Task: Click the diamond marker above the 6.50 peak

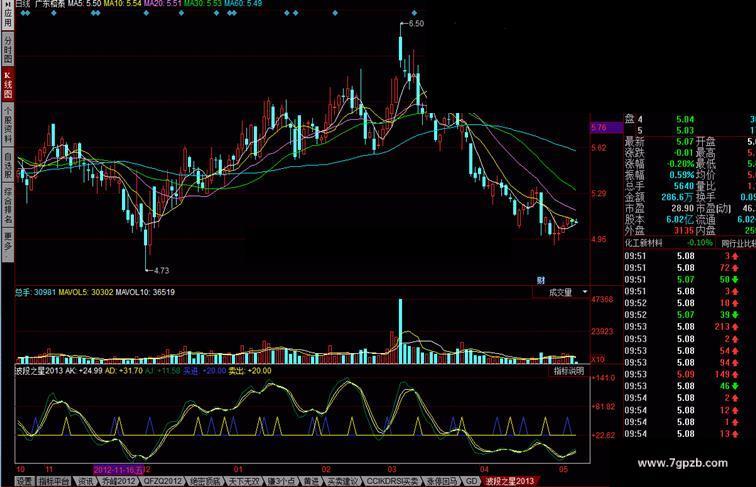Action: (x=414, y=13)
